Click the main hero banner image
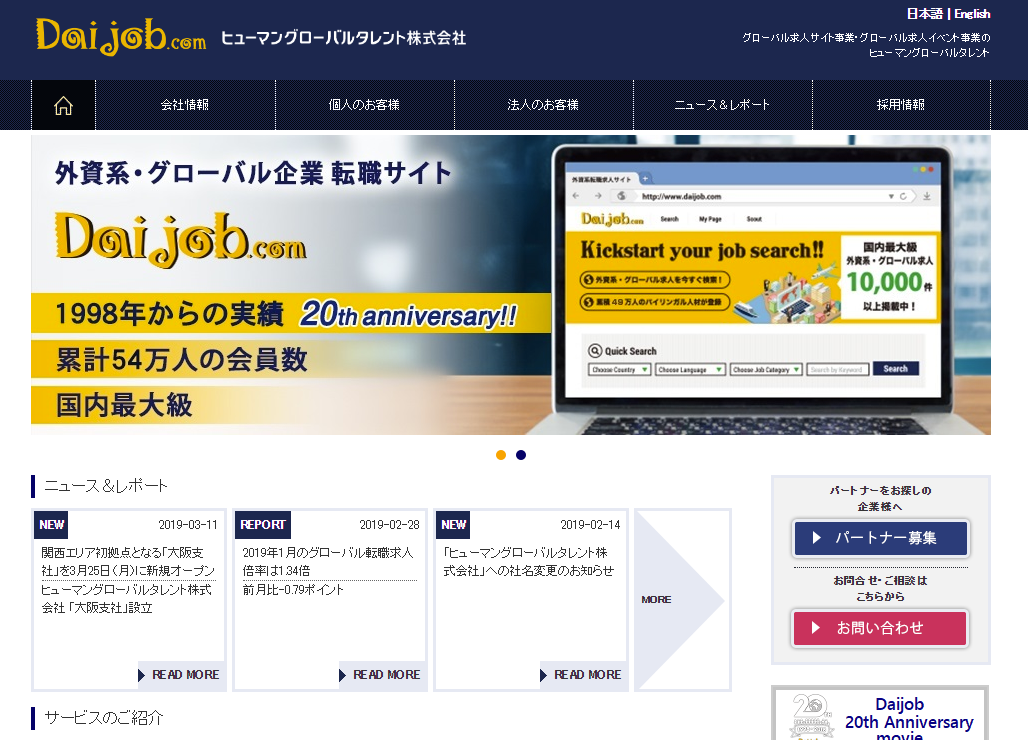The height and width of the screenshot is (740, 1028). pyautogui.click(x=511, y=284)
